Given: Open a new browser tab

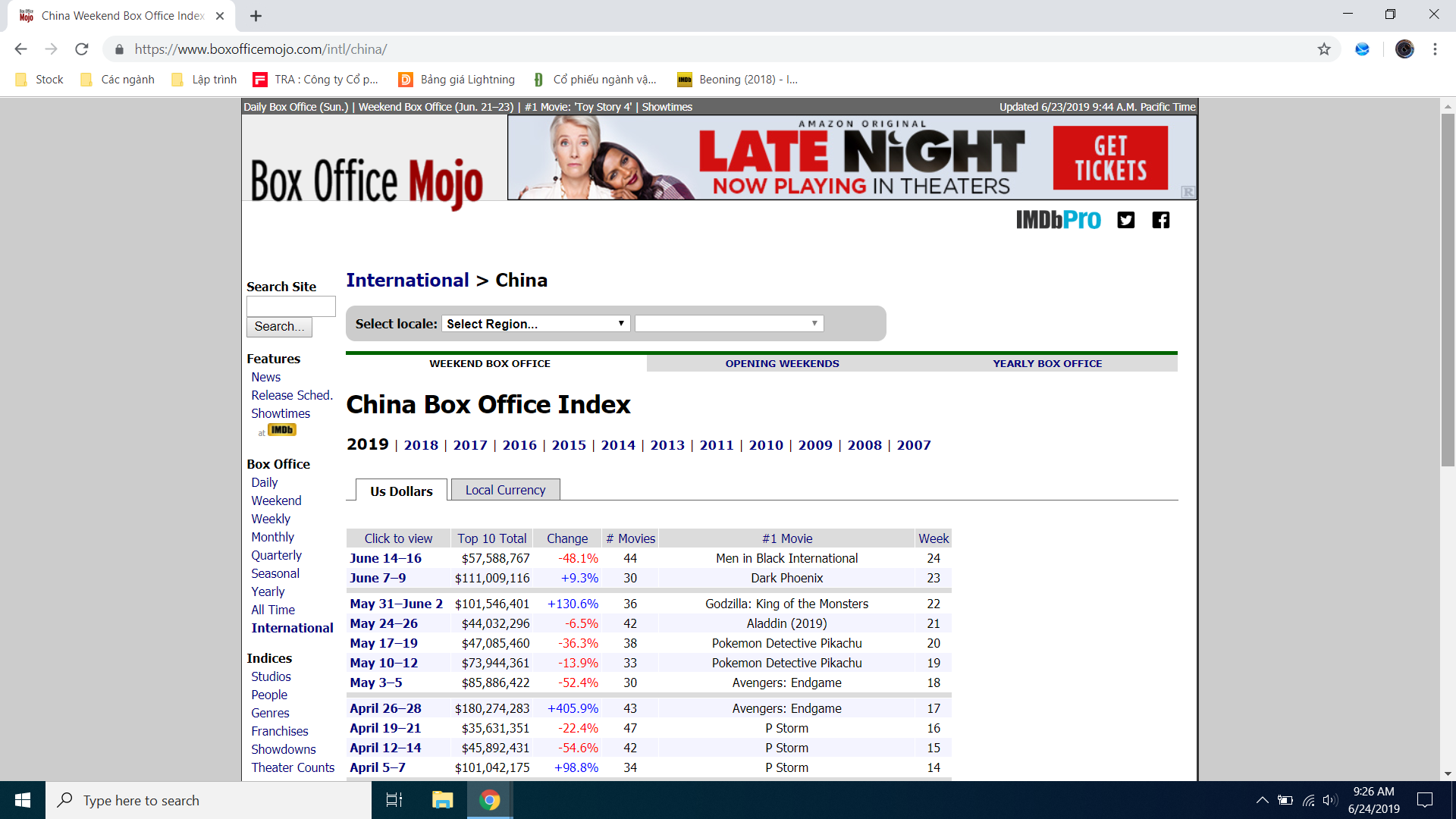Looking at the screenshot, I should 256,16.
